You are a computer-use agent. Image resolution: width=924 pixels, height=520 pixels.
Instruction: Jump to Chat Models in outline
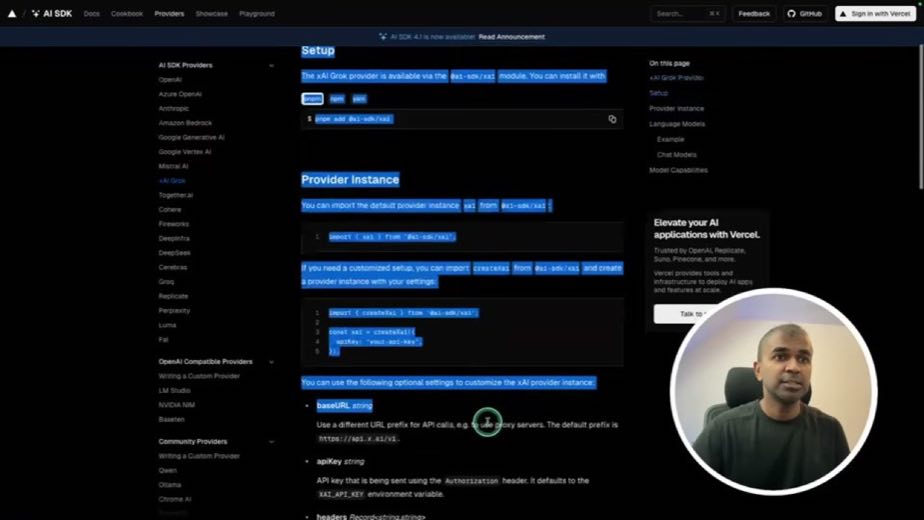676,154
